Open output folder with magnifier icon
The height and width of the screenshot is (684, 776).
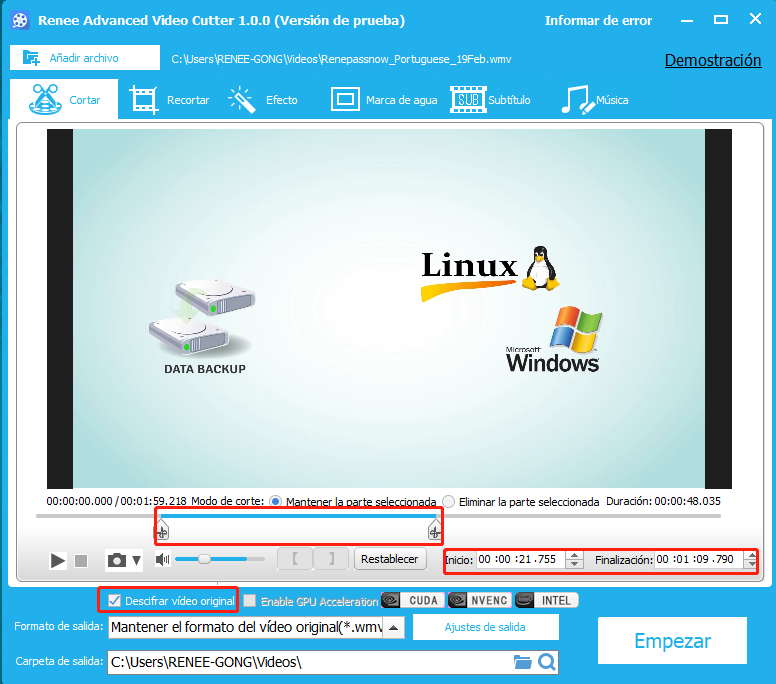point(547,662)
